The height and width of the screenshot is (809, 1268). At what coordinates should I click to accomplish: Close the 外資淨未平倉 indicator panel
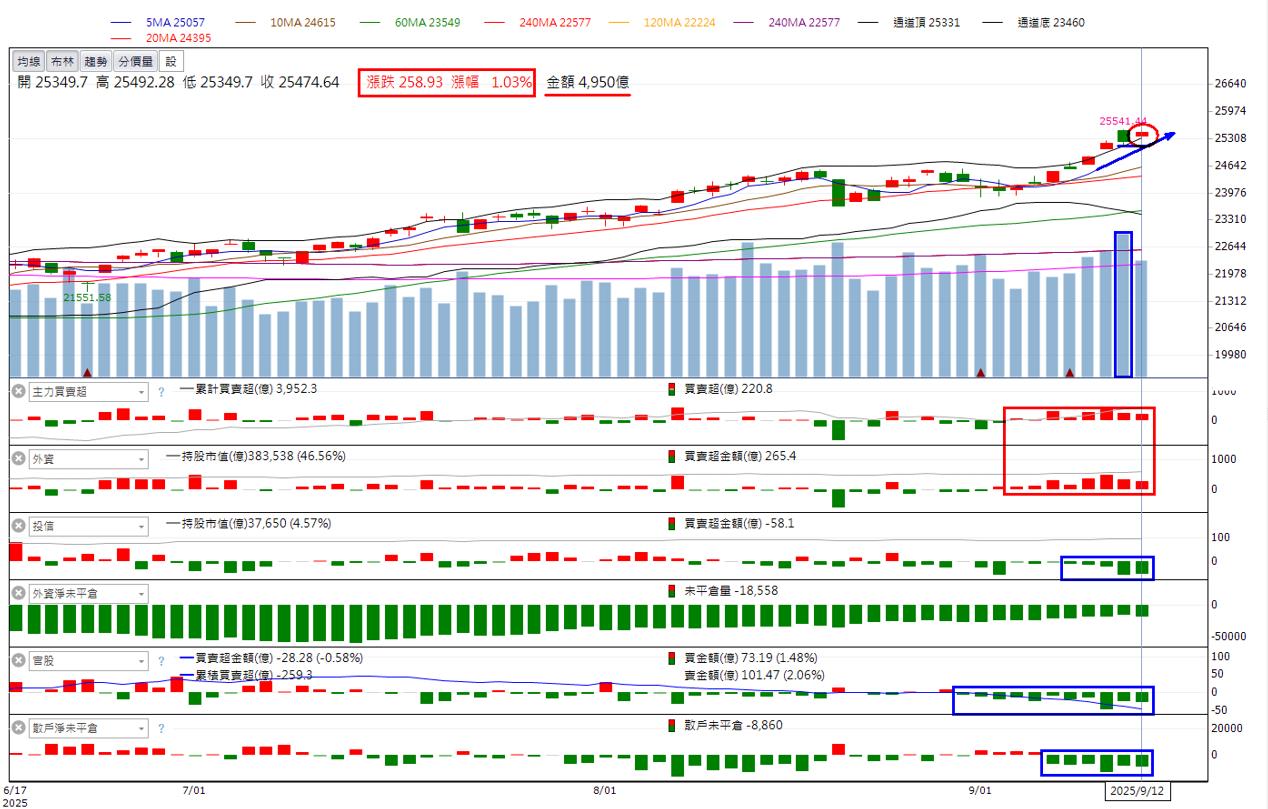[18, 593]
